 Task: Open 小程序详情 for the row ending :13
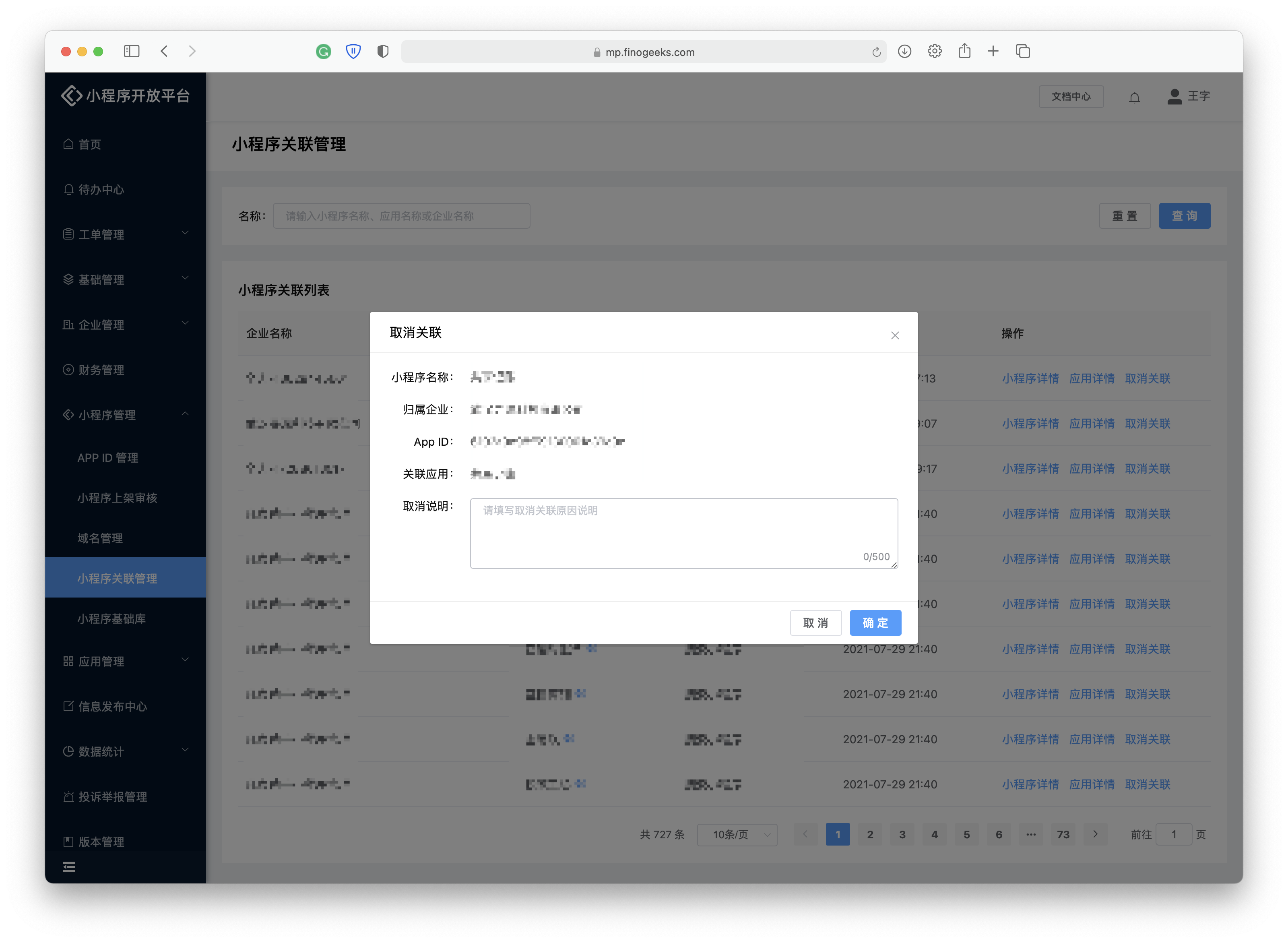pyautogui.click(x=1030, y=378)
